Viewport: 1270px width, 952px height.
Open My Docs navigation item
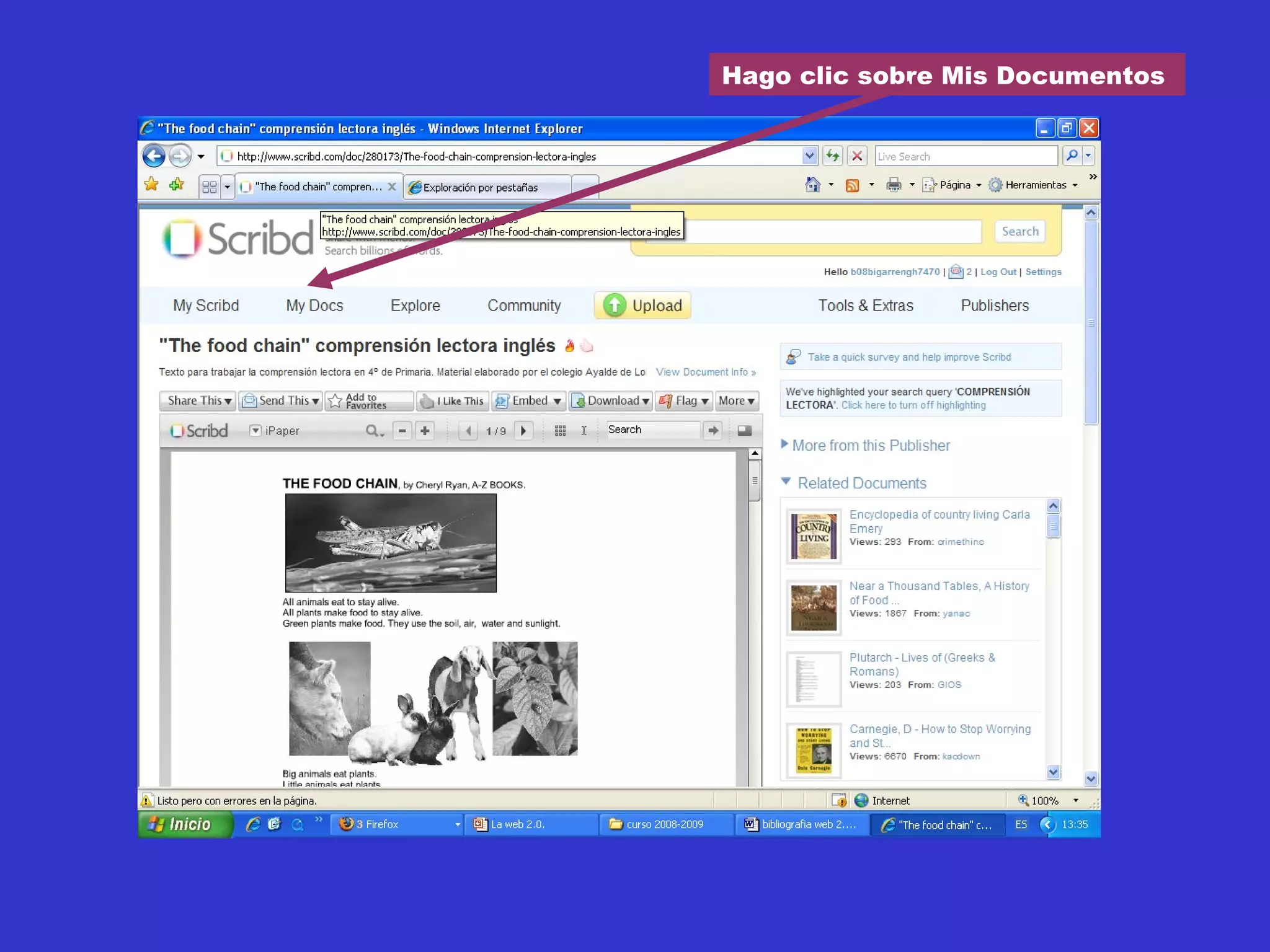coord(314,306)
